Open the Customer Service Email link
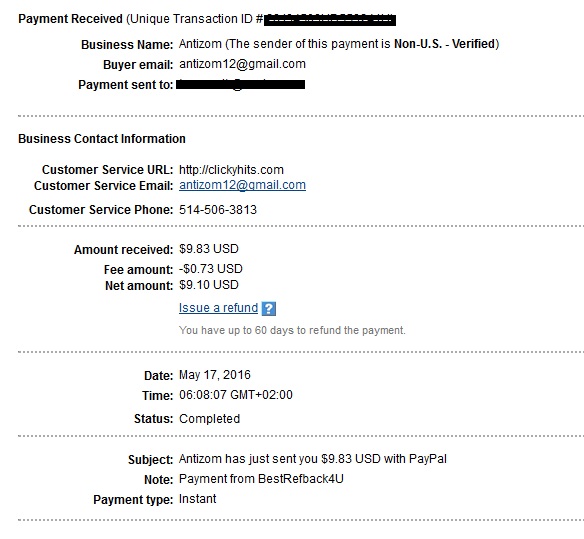This screenshot has width=584, height=539. point(242,185)
